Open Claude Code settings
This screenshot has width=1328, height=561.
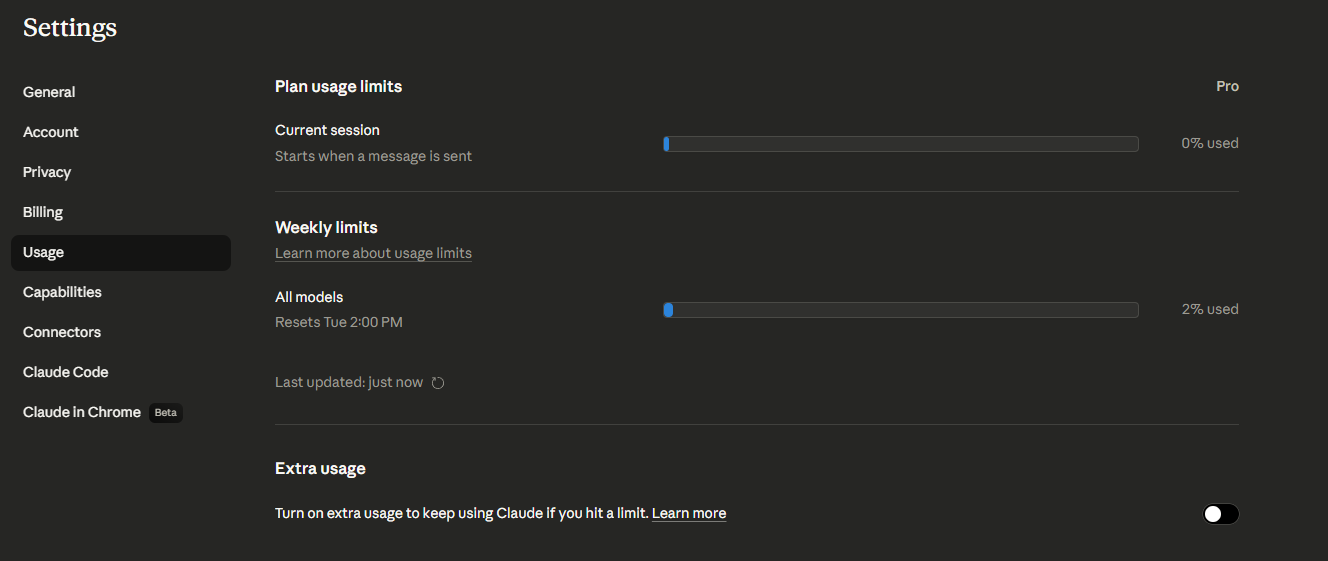click(66, 372)
